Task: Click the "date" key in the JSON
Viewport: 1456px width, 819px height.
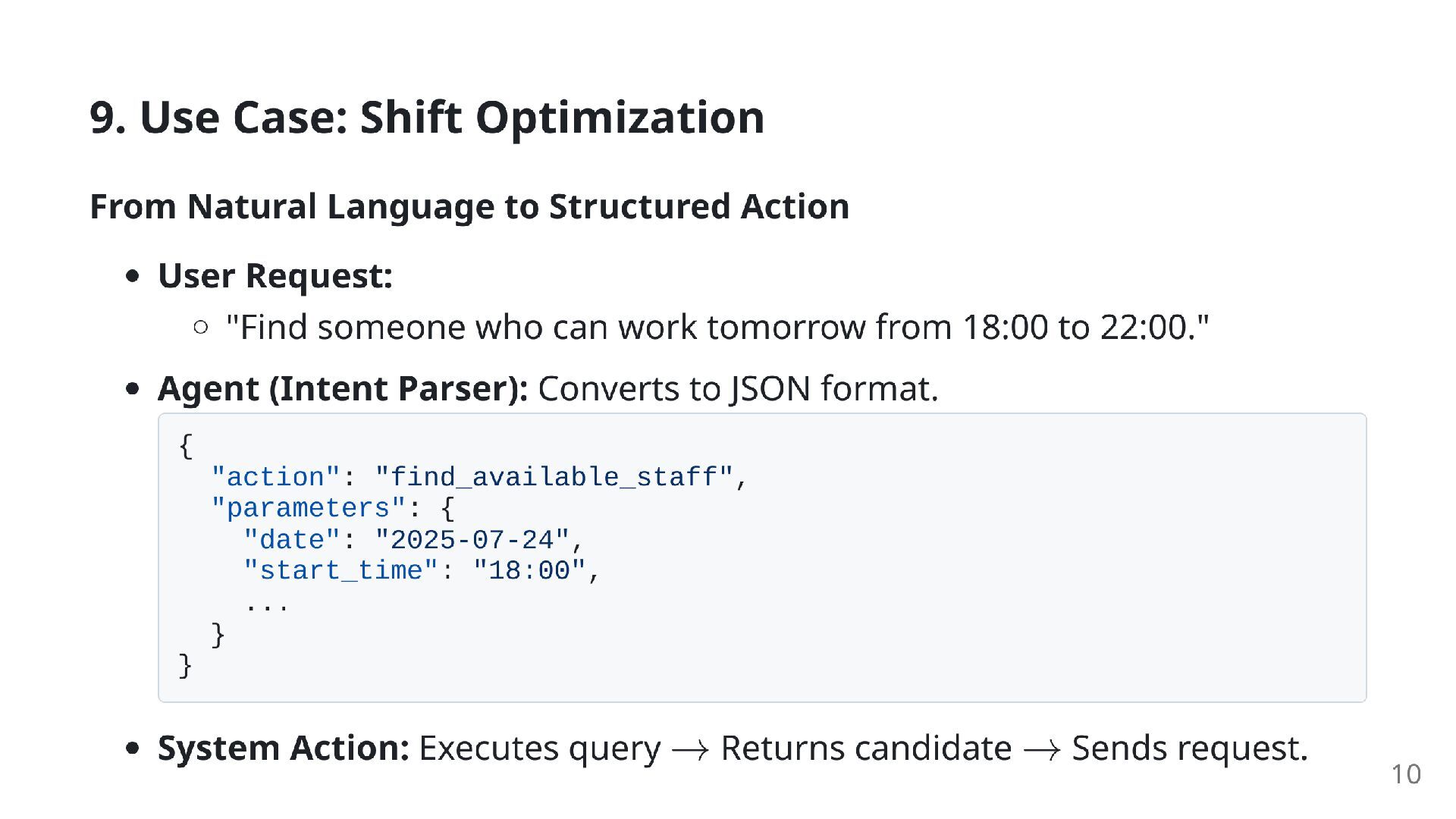Action: (x=291, y=541)
